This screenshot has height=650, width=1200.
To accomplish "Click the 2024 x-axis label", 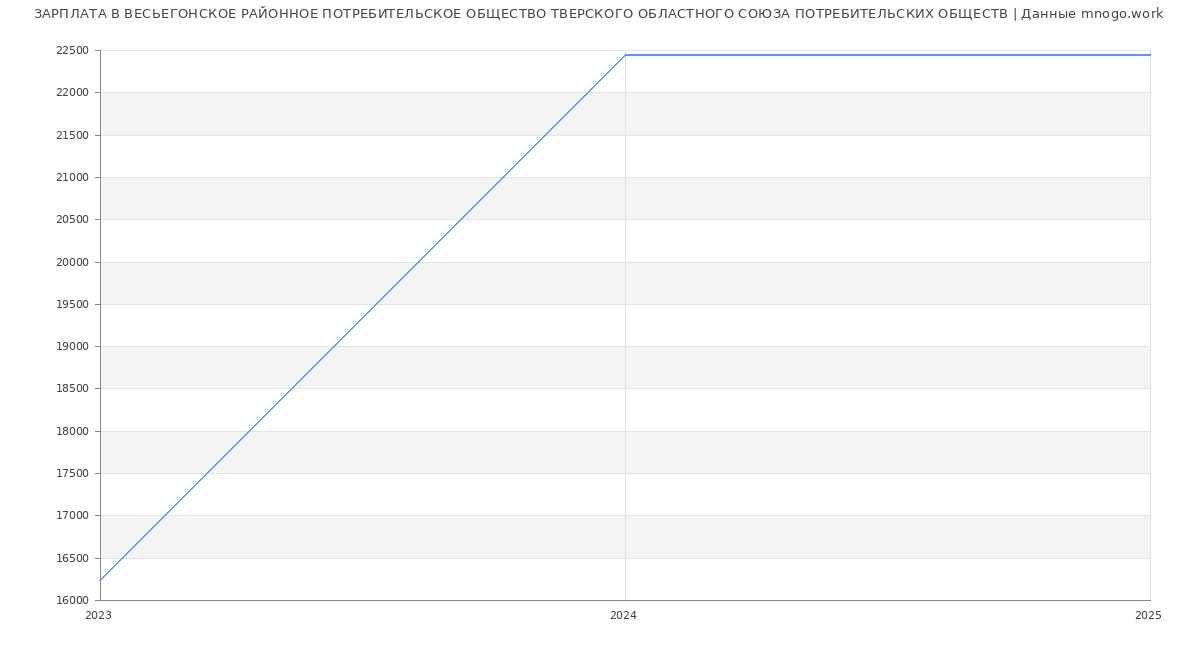I will pyautogui.click(x=623, y=616).
